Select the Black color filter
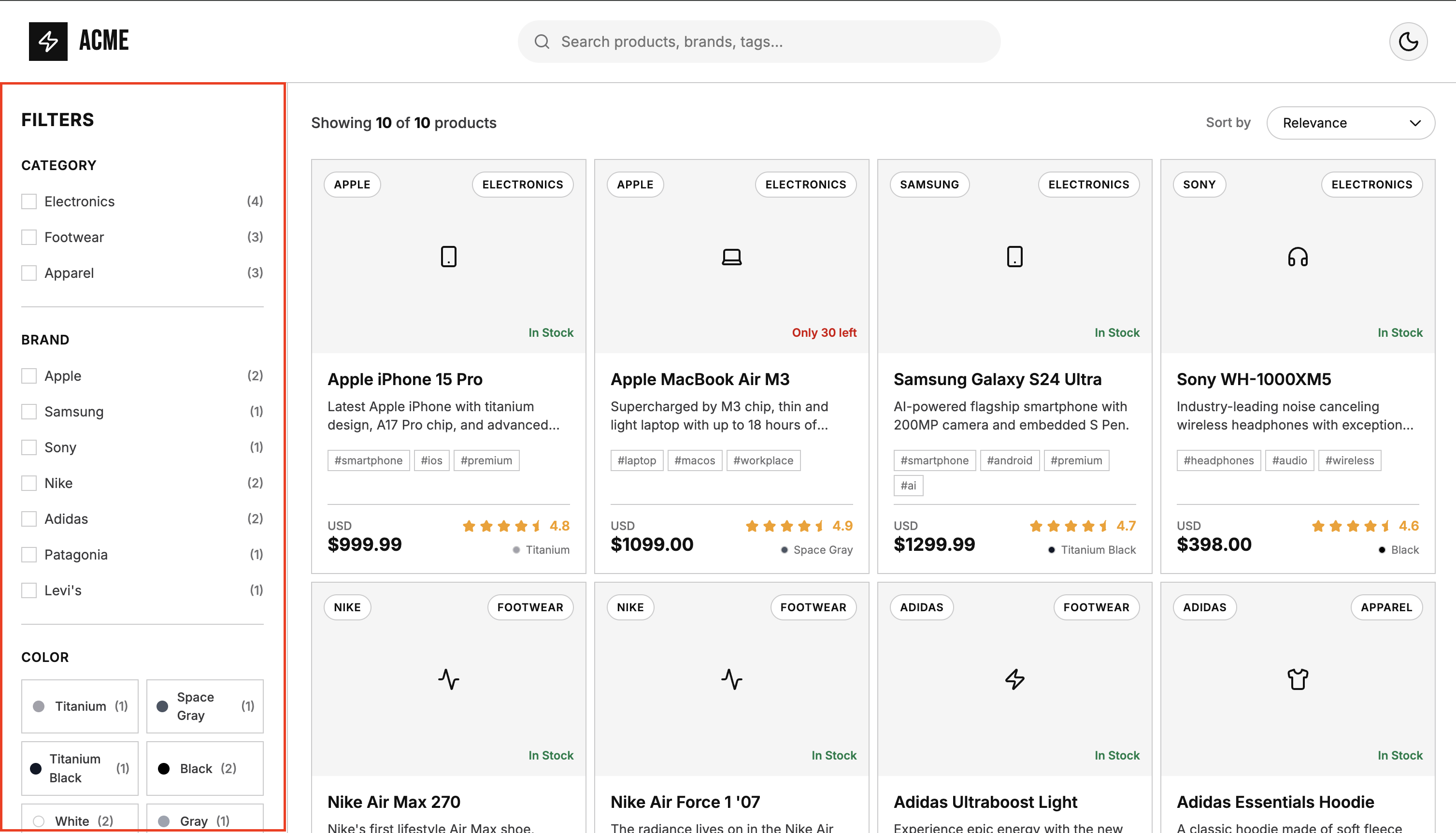 [205, 768]
